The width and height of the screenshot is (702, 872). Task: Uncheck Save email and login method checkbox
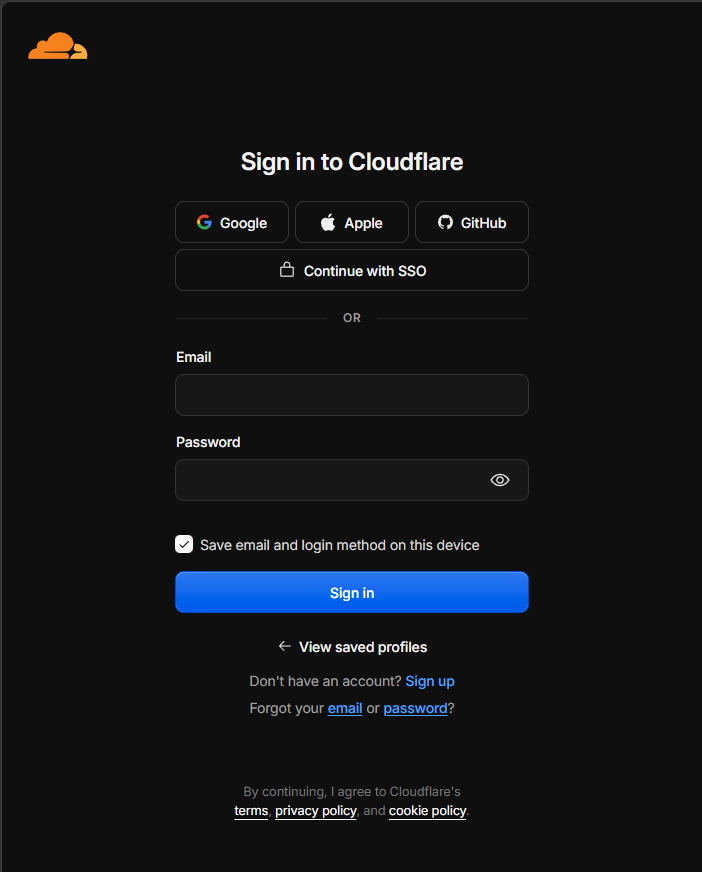point(184,544)
